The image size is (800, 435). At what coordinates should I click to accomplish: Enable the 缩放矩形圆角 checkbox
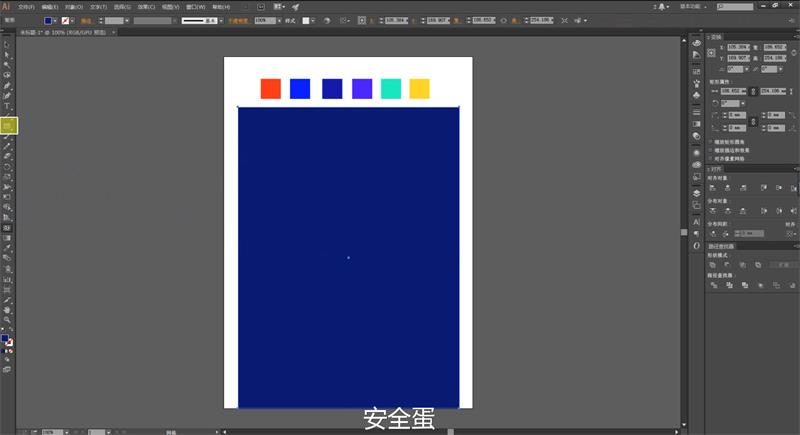tap(711, 142)
